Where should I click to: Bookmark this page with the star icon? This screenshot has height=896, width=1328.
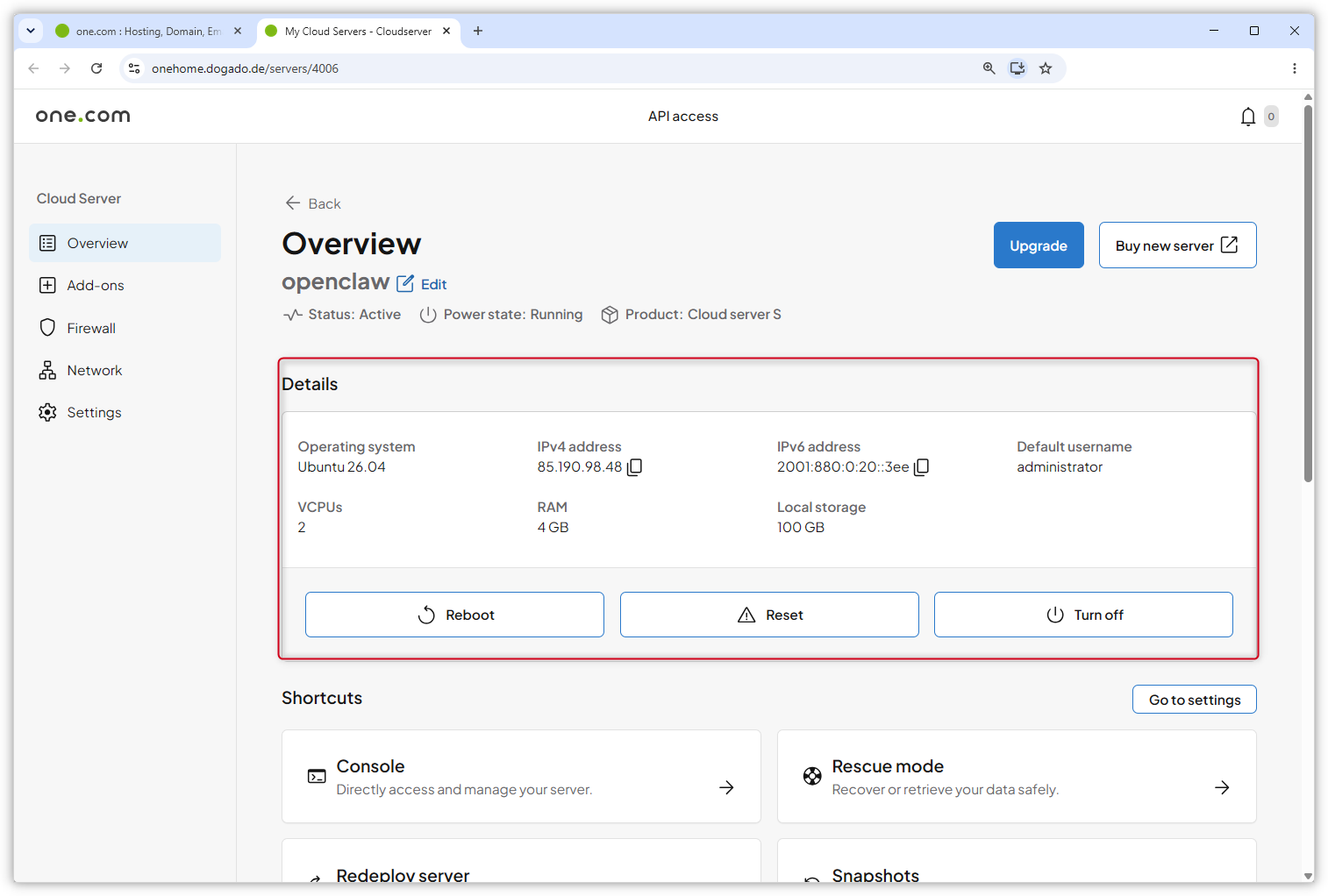tap(1046, 68)
